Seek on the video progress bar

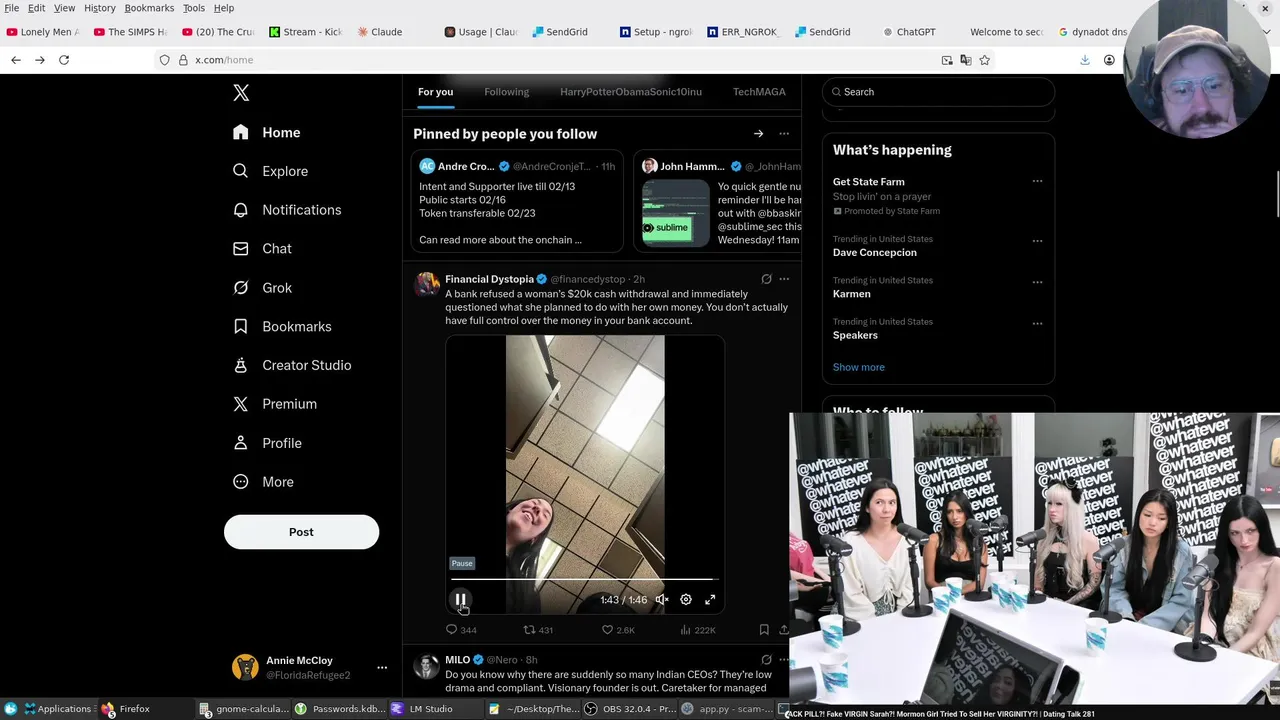(583, 579)
